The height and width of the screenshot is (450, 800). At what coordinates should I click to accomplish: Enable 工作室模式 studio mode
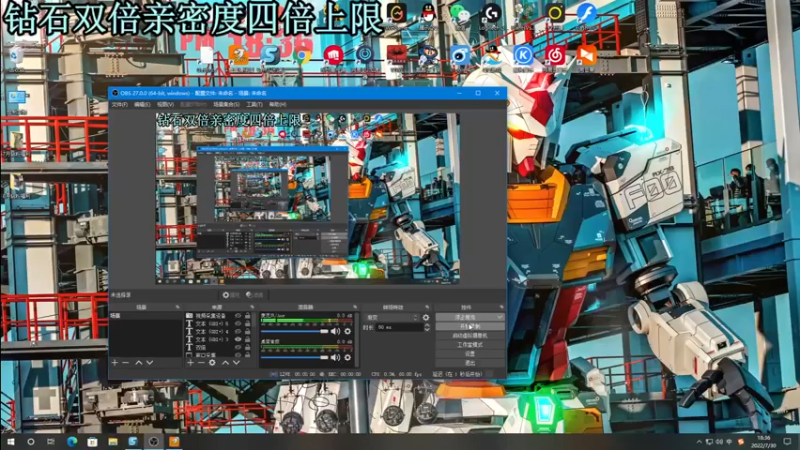coord(470,345)
